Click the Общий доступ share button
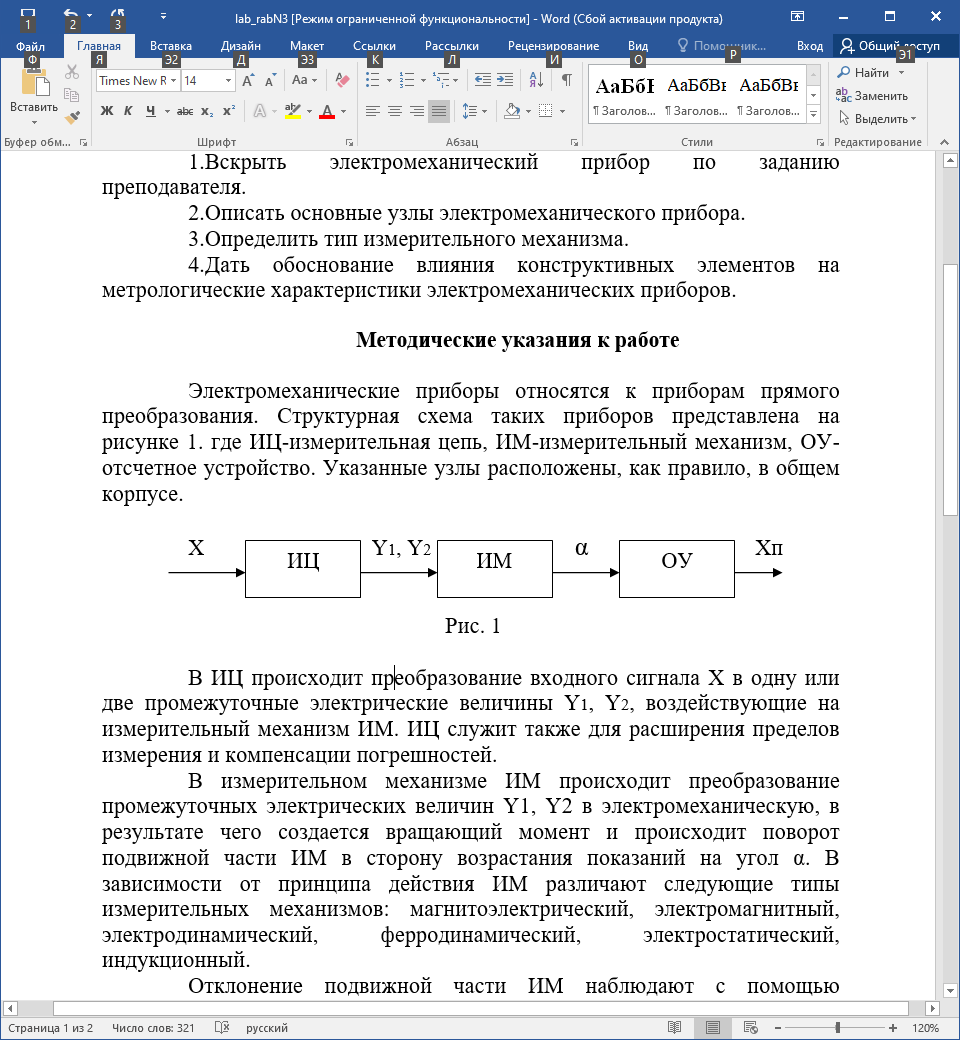This screenshot has height=1040, width=960. click(890, 46)
